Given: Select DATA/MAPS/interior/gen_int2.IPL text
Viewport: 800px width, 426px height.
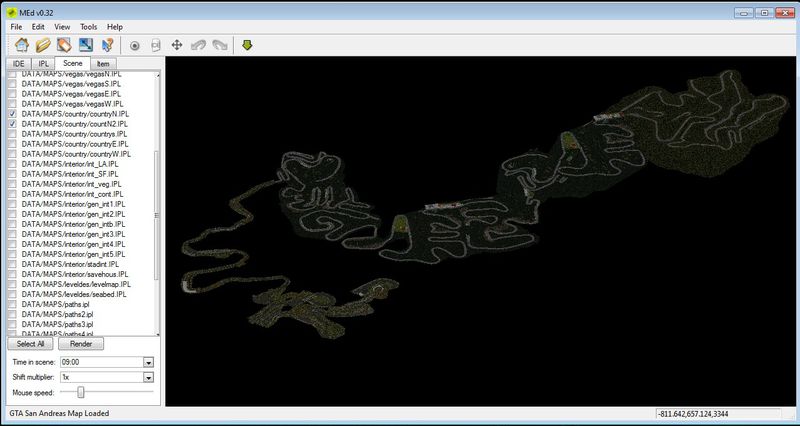Looking at the screenshot, I should pos(73,214).
